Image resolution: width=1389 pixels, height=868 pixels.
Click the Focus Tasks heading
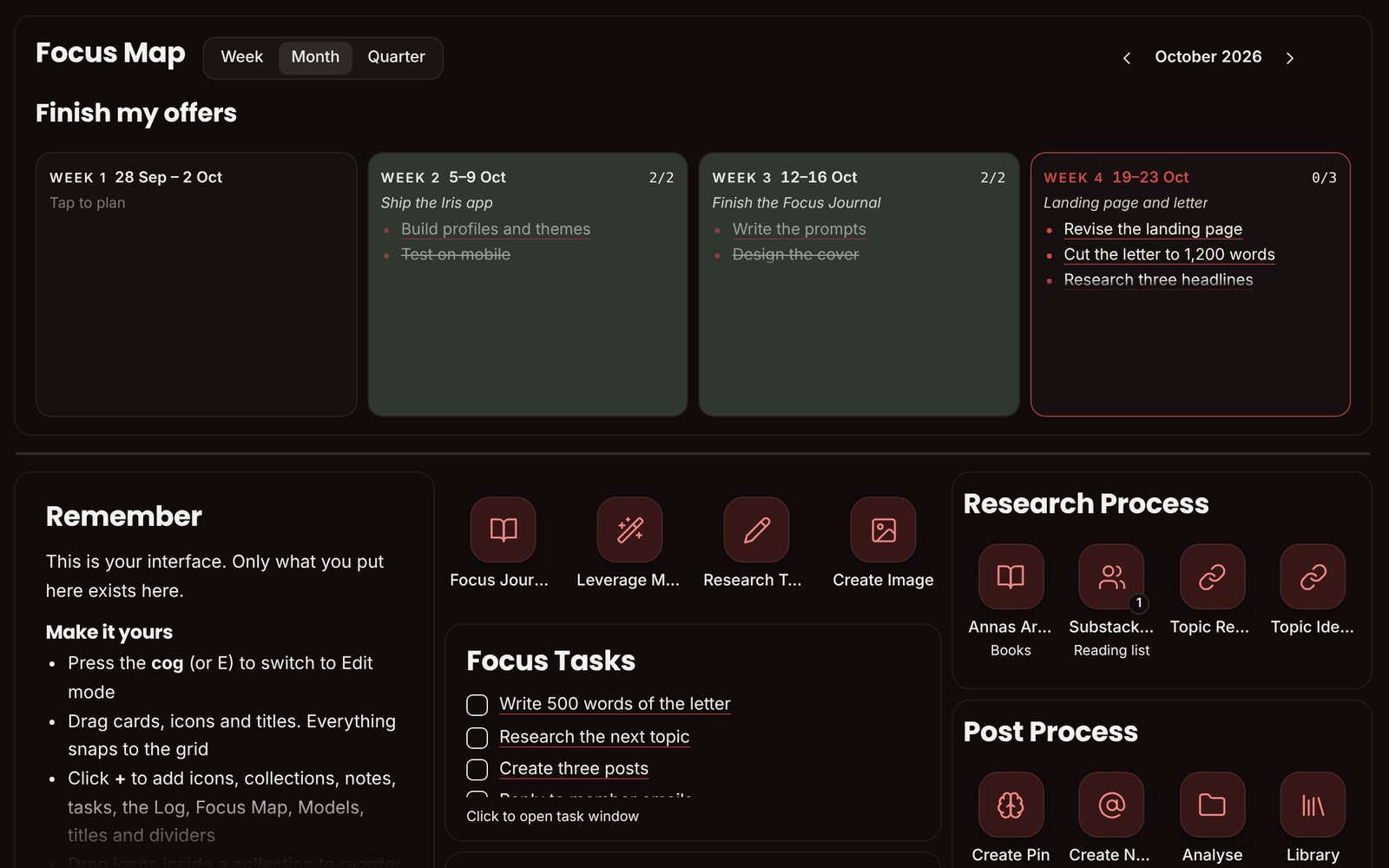pos(550,661)
